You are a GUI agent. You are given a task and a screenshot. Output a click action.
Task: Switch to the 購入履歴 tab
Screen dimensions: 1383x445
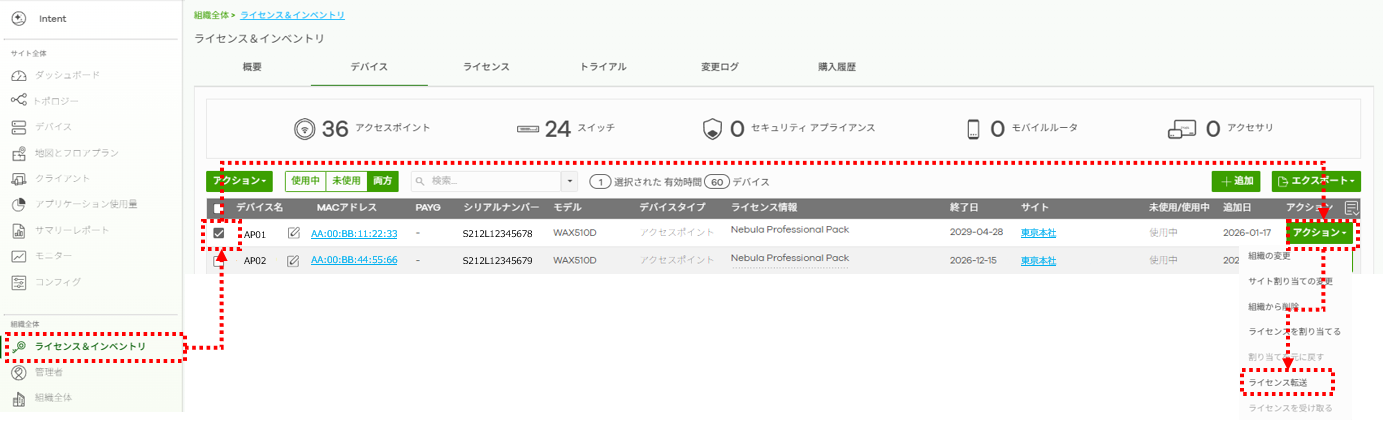point(837,67)
